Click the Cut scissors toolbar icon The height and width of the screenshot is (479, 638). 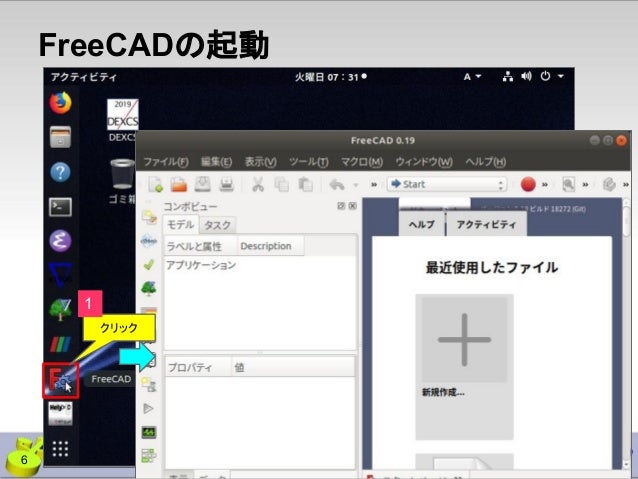pos(258,184)
